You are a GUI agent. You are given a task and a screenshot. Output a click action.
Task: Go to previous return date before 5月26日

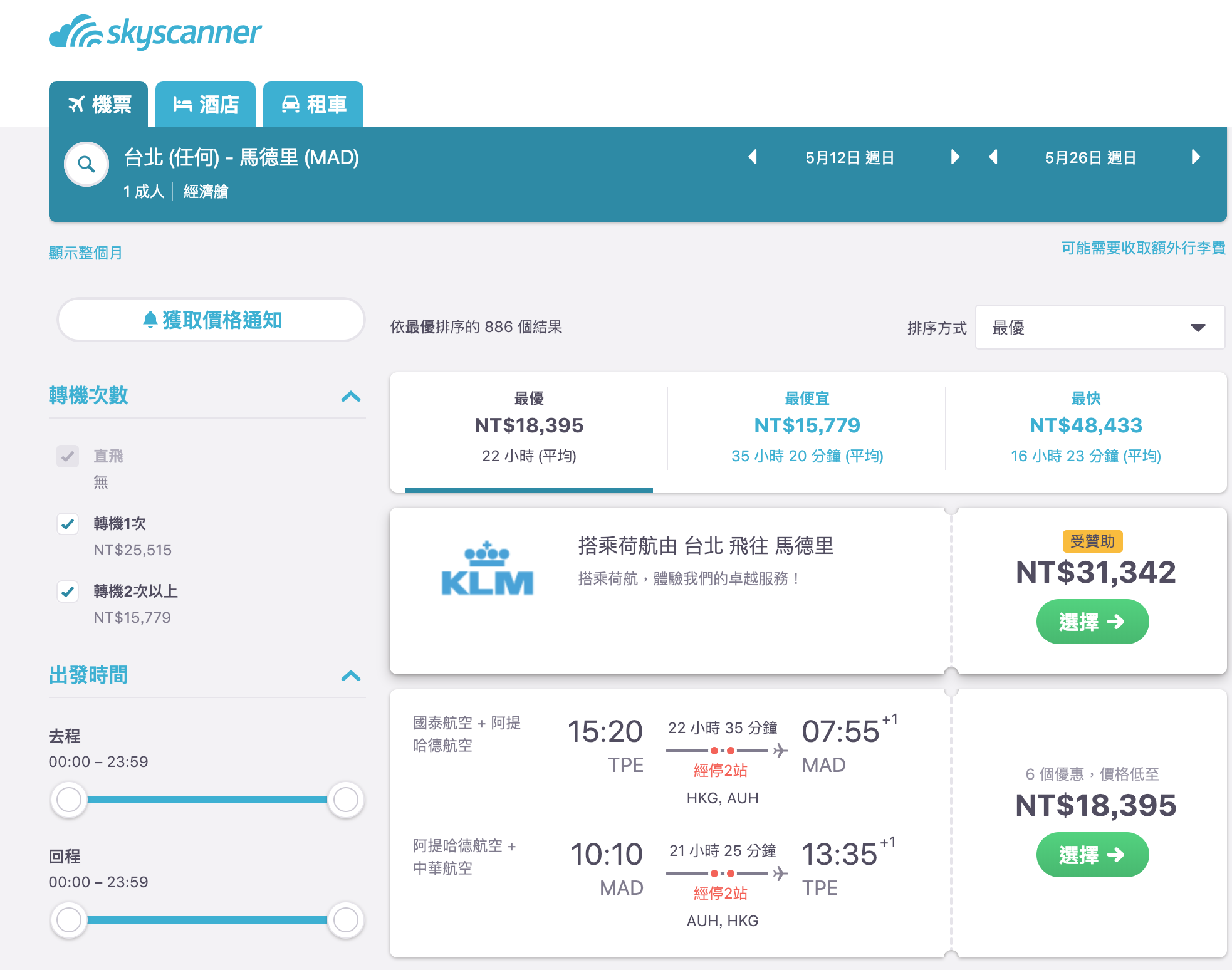tap(993, 157)
